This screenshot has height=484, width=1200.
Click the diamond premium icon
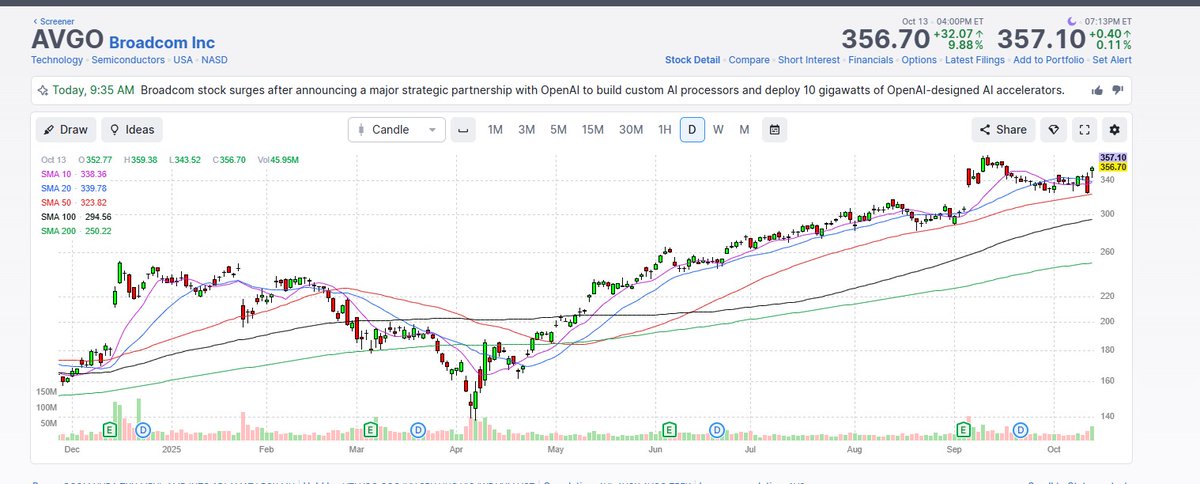tap(1053, 129)
